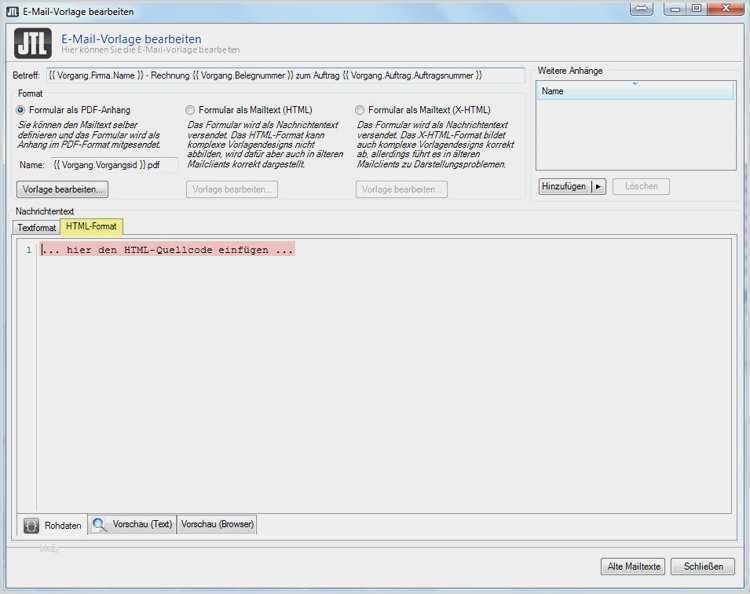Click the Schließen button
This screenshot has width=750, height=594.
point(703,567)
